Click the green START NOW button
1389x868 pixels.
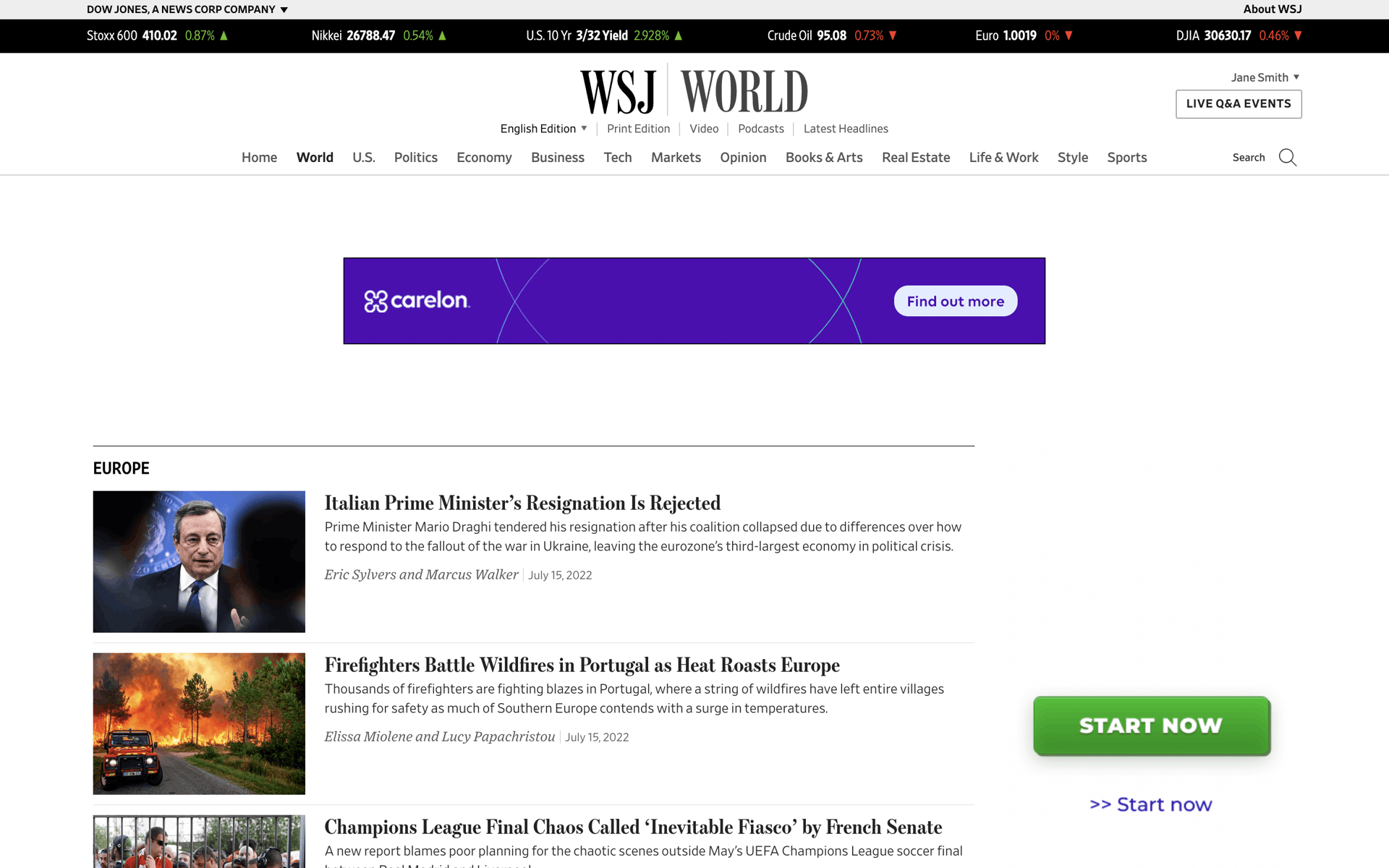1152,726
